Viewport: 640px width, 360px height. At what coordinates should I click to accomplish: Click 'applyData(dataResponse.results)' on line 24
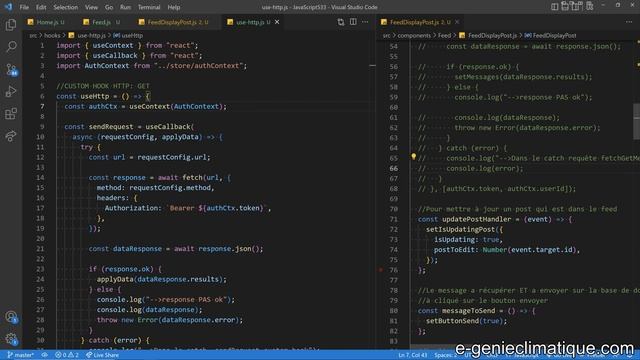pos(160,280)
